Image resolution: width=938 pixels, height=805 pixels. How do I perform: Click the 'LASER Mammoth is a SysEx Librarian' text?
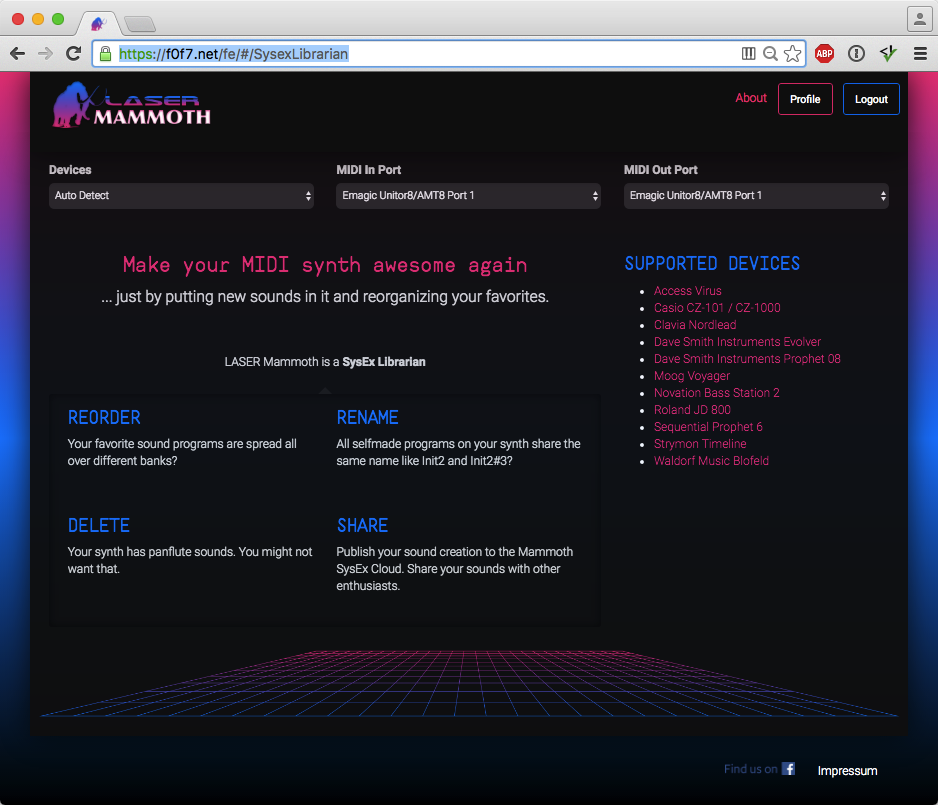pyautogui.click(x=325, y=362)
